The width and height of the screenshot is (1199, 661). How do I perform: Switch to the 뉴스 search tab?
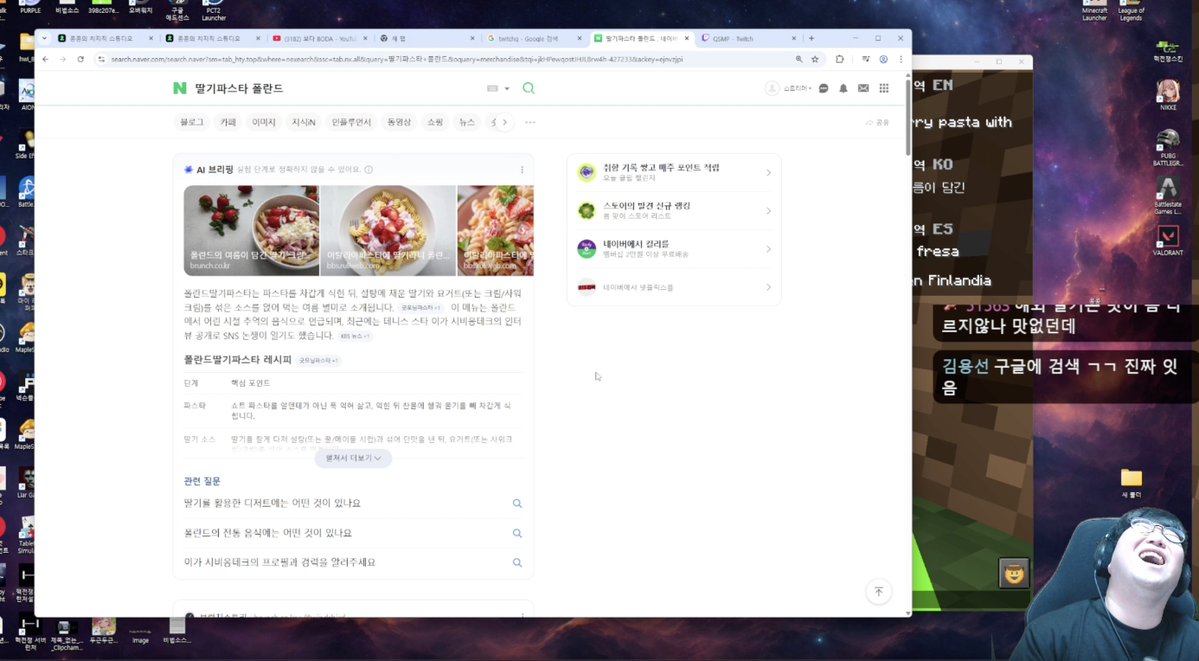[466, 122]
